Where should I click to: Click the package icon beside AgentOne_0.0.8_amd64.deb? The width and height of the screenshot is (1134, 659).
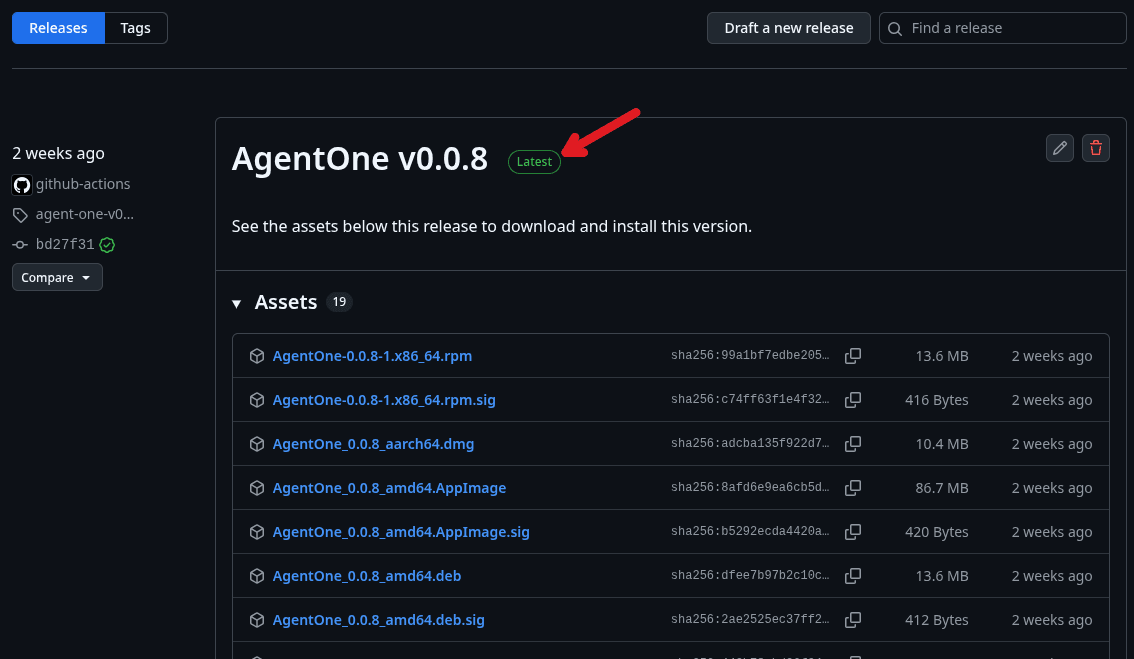(257, 575)
